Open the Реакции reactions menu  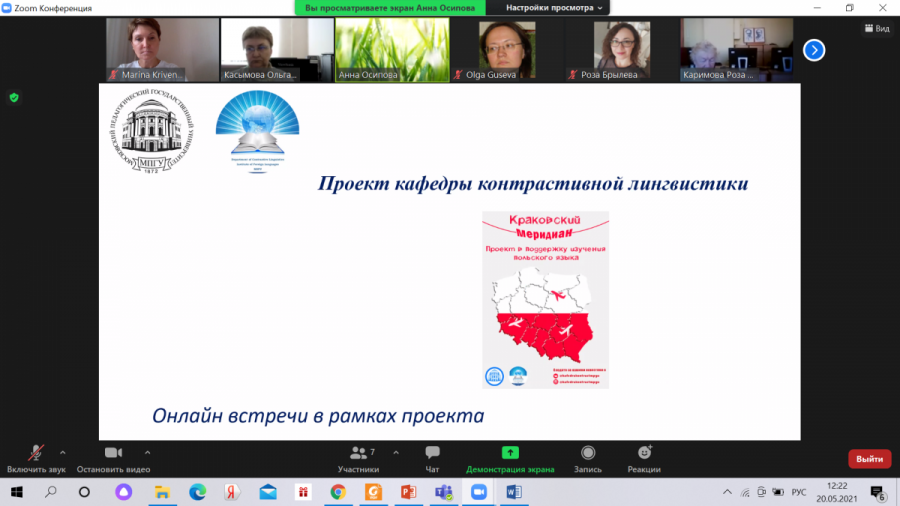(644, 457)
